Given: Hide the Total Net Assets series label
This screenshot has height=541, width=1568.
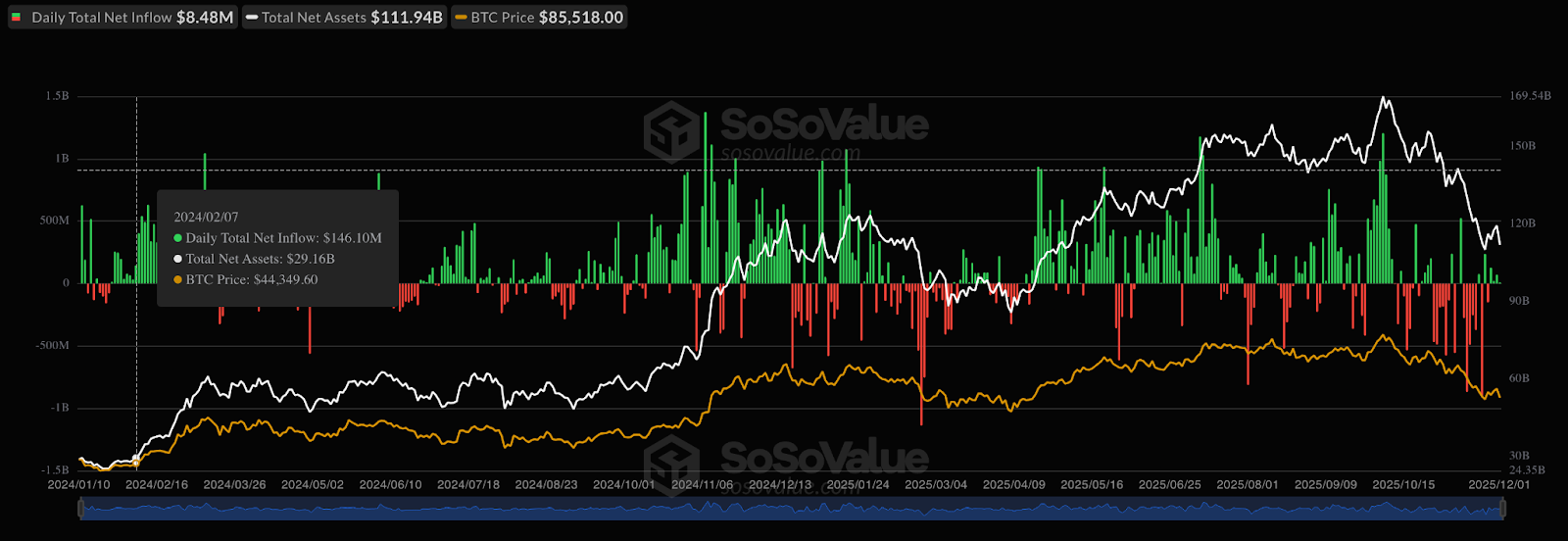Looking at the screenshot, I should click(314, 18).
